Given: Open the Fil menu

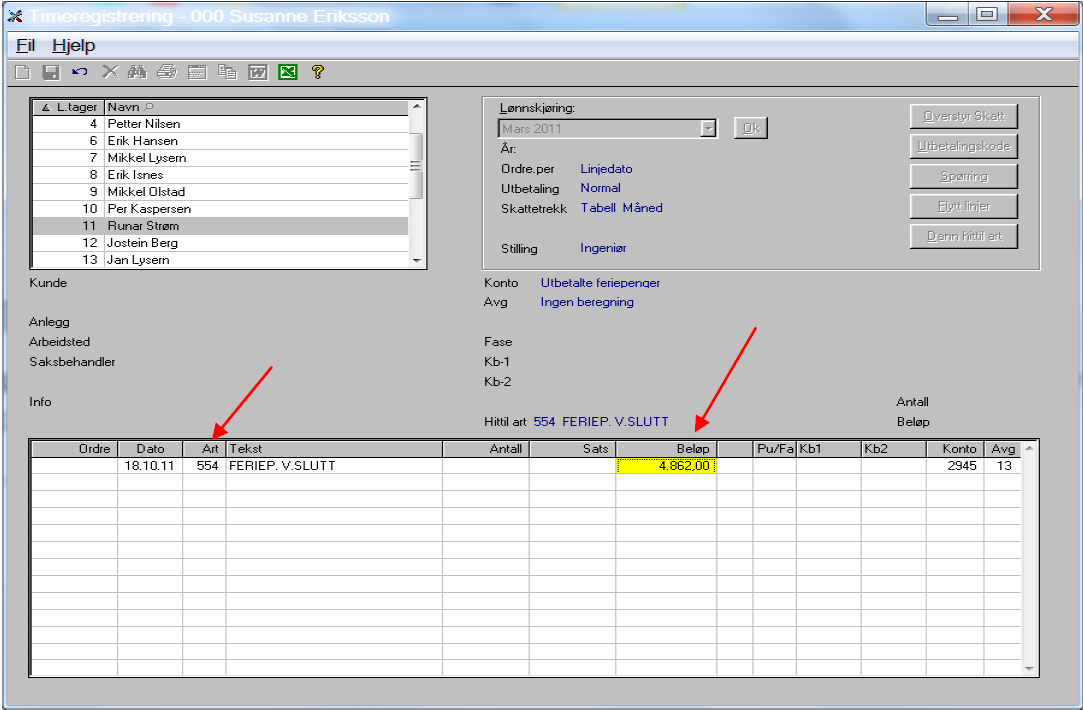Looking at the screenshot, I should [x=26, y=46].
